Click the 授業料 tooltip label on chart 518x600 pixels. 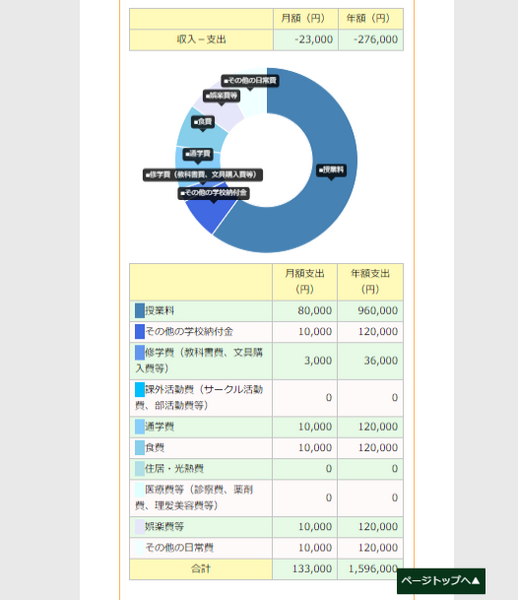331,170
